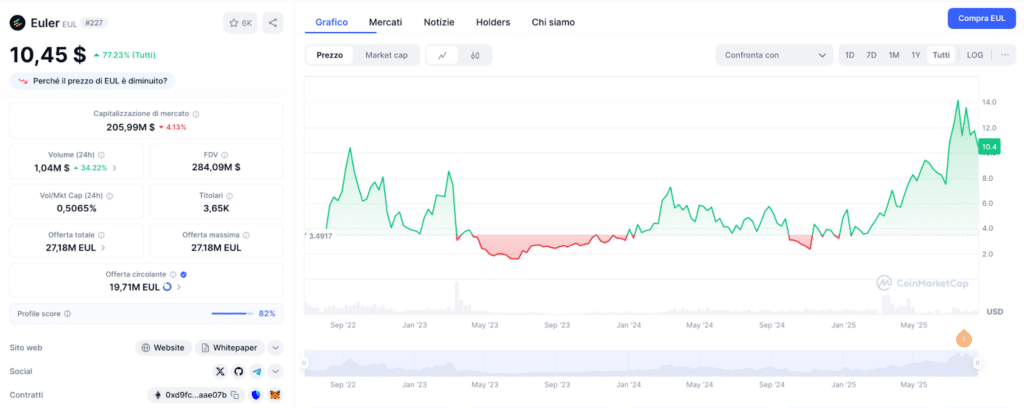Click Perché il prezzo di EUL è diminuito
The image size is (1024, 408).
[x=92, y=81]
